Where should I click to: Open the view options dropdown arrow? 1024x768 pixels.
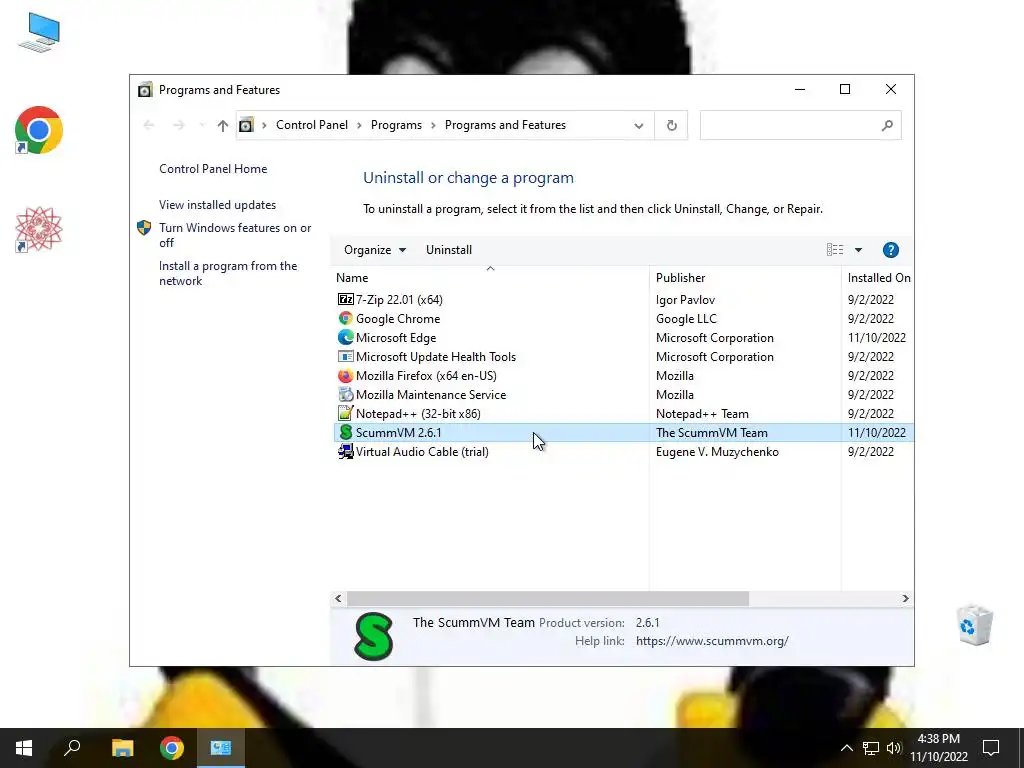tap(858, 250)
